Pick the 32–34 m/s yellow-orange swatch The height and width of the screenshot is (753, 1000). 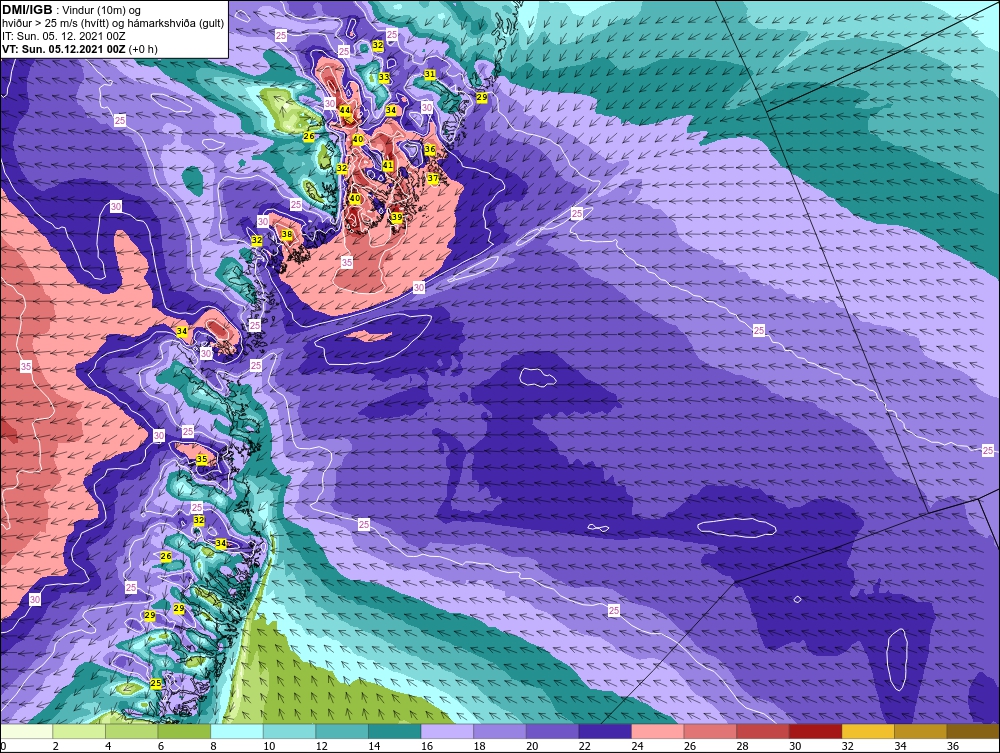tap(869, 731)
